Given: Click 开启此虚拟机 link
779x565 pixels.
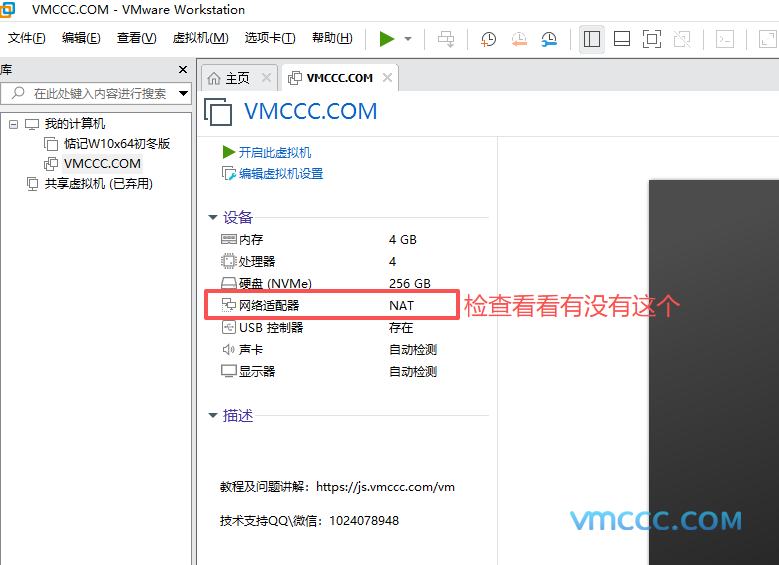Looking at the screenshot, I should coord(274,152).
